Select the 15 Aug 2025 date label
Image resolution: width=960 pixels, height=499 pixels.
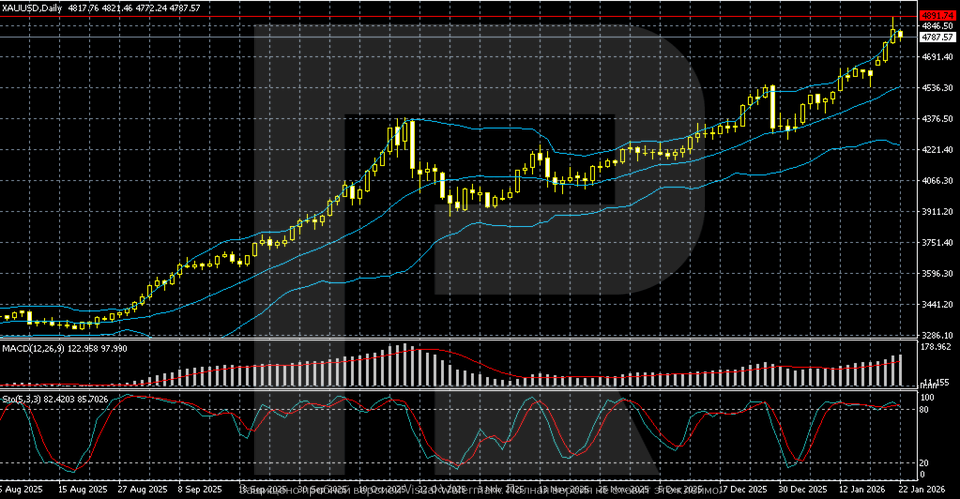(x=82, y=491)
